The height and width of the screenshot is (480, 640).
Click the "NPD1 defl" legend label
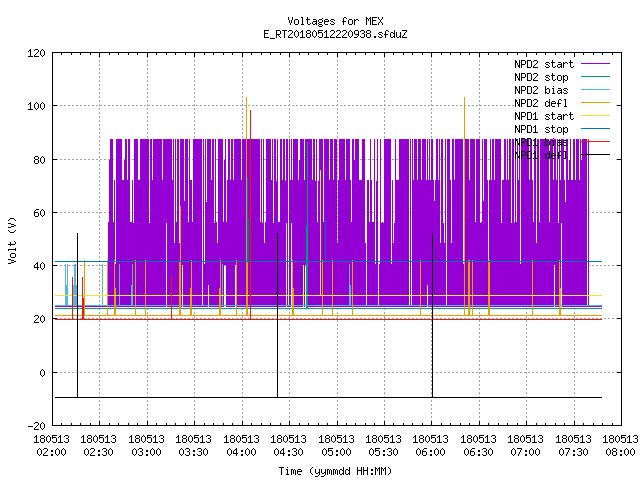tap(541, 156)
